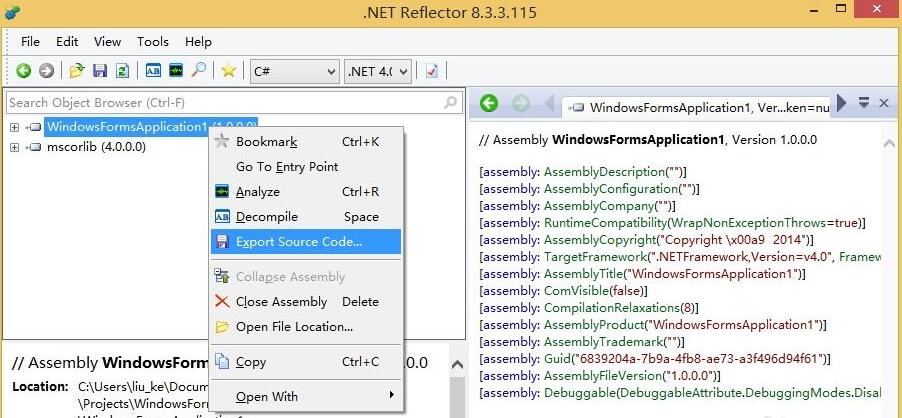
Task: Click the CompilationRelaxations attribute link
Action: (611, 308)
